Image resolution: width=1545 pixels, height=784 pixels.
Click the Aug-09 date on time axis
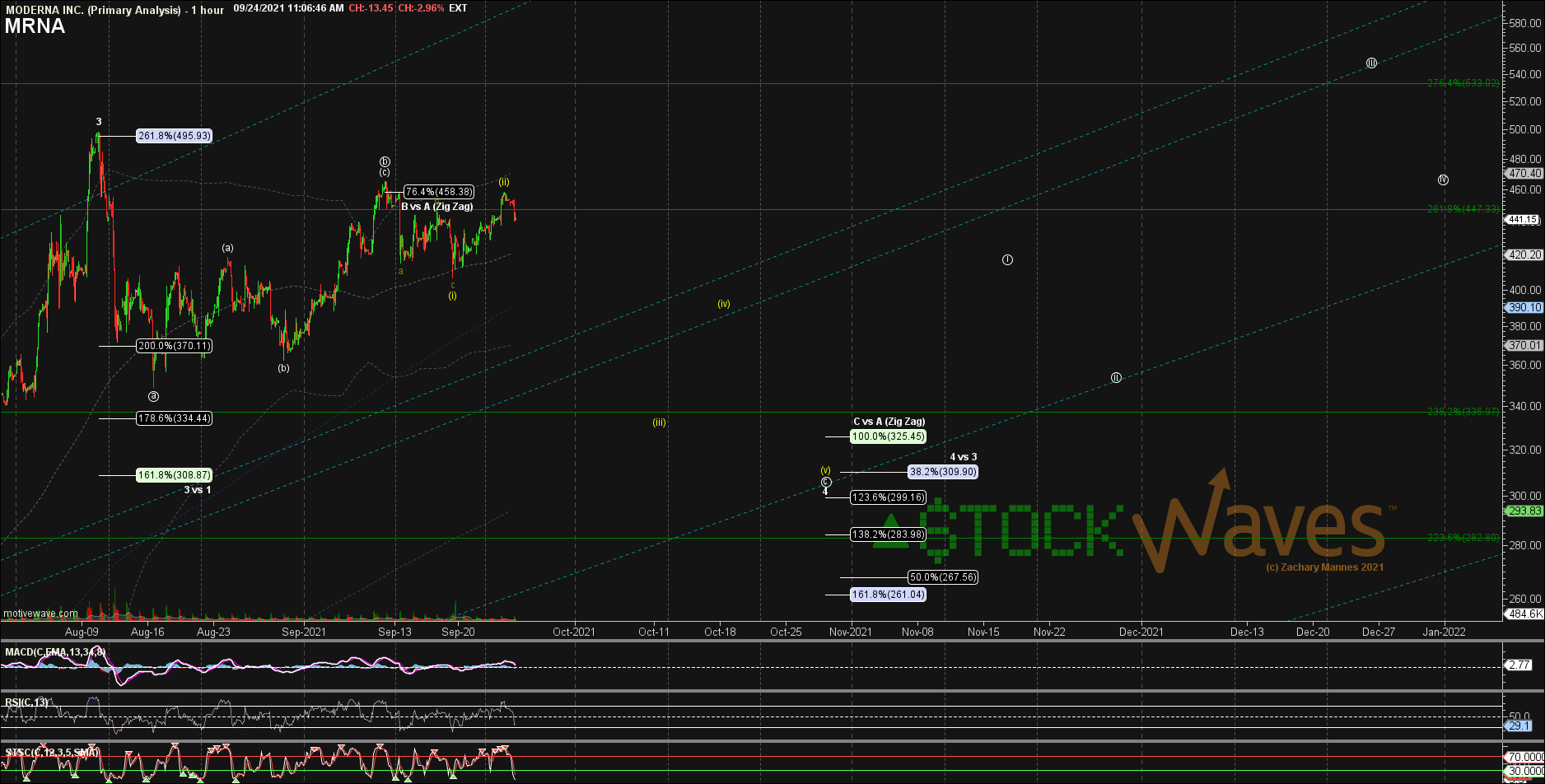coord(82,632)
